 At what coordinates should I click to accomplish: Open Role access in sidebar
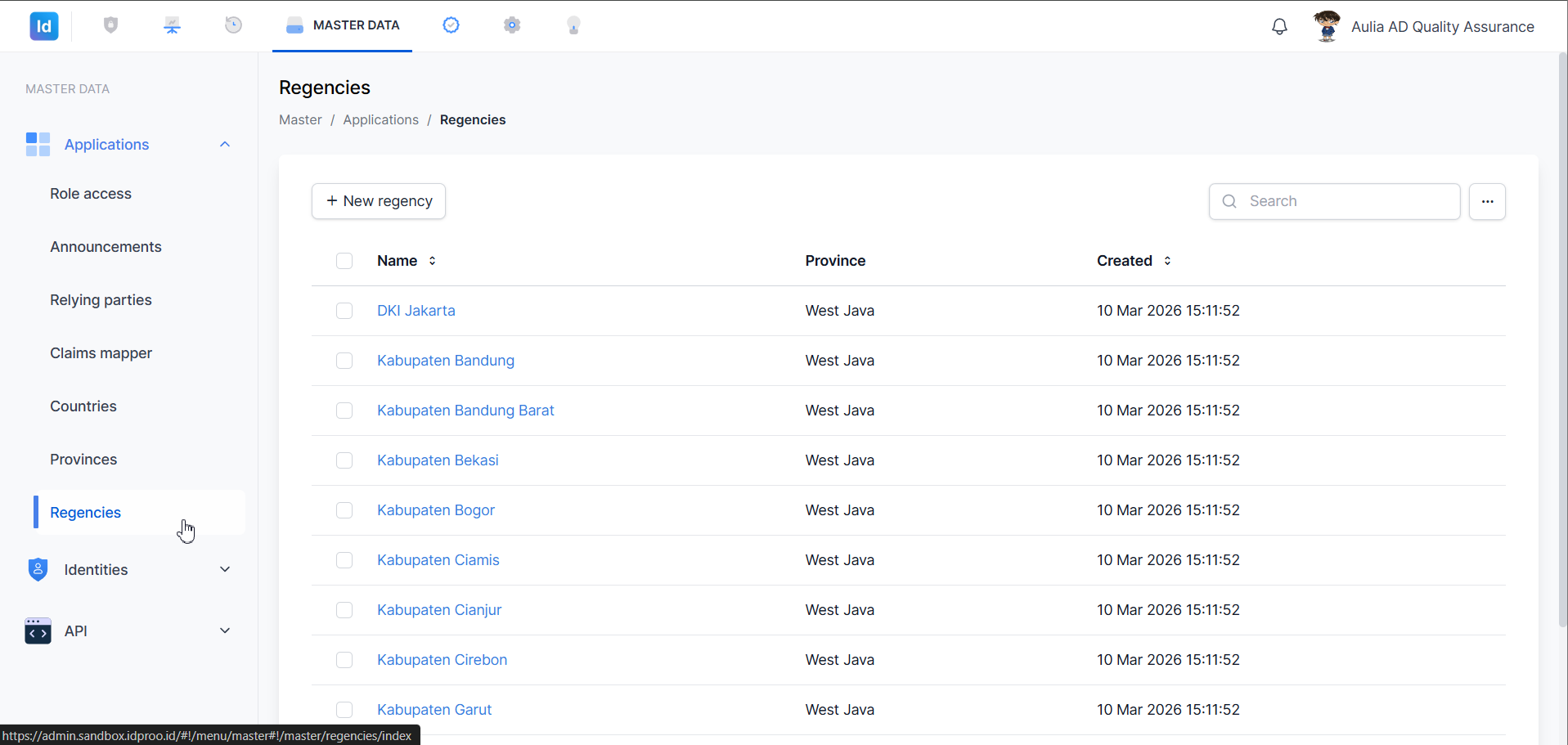click(x=91, y=194)
